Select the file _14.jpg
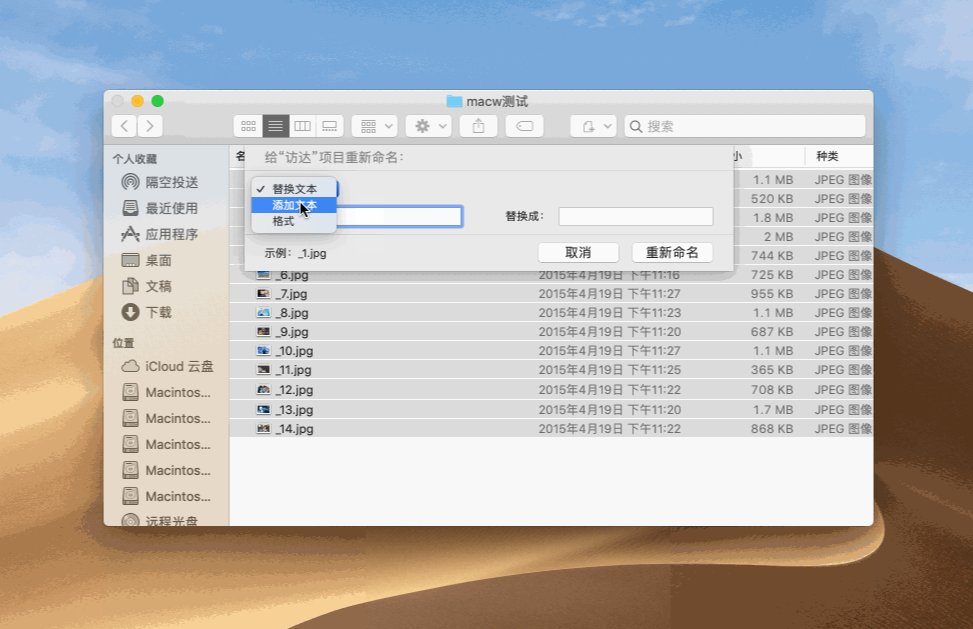Image resolution: width=973 pixels, height=629 pixels. click(x=294, y=429)
